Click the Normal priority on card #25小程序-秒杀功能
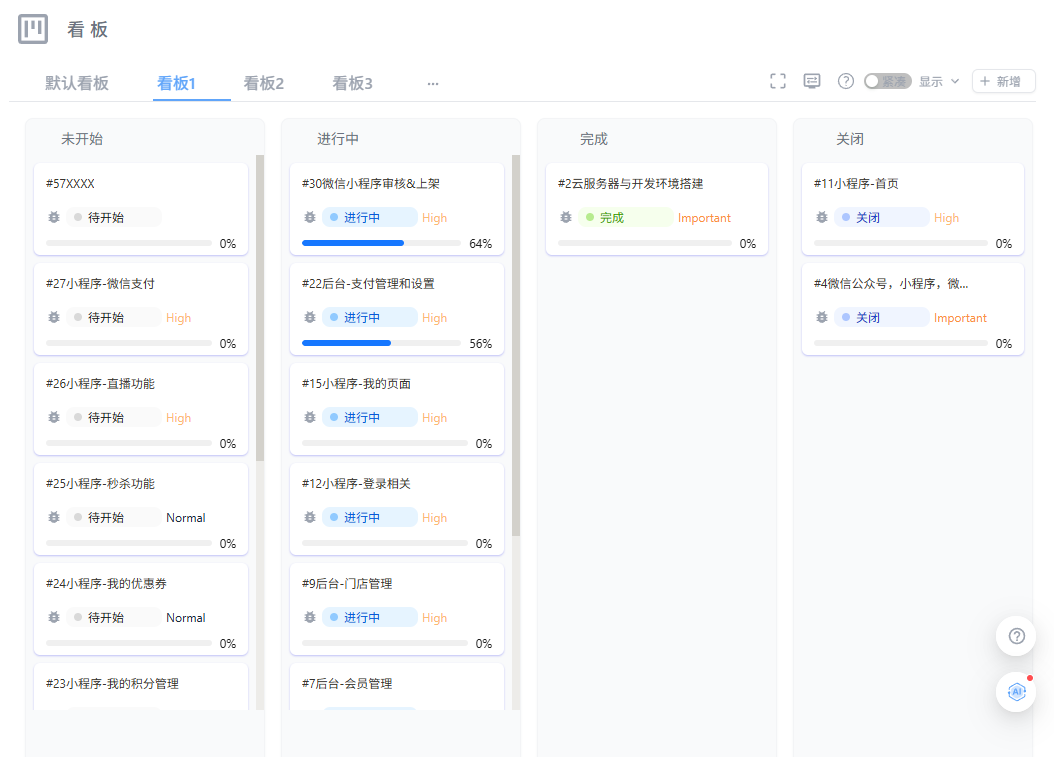 coord(186,518)
